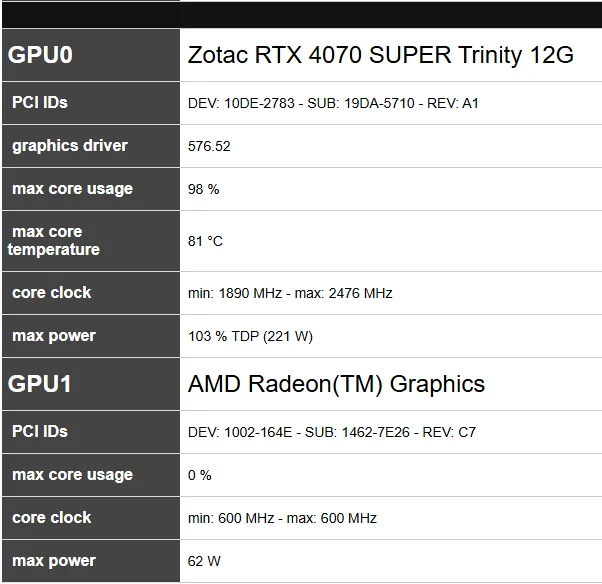Select the 0 % max core usage value
The height and width of the screenshot is (584, 602).
(200, 475)
